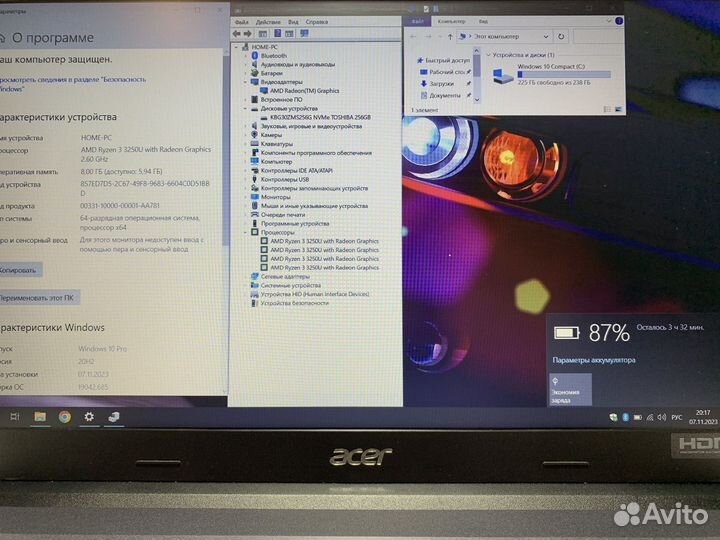Open Документы folder in quick access
Screen dimensions: 720x540
tap(443, 96)
